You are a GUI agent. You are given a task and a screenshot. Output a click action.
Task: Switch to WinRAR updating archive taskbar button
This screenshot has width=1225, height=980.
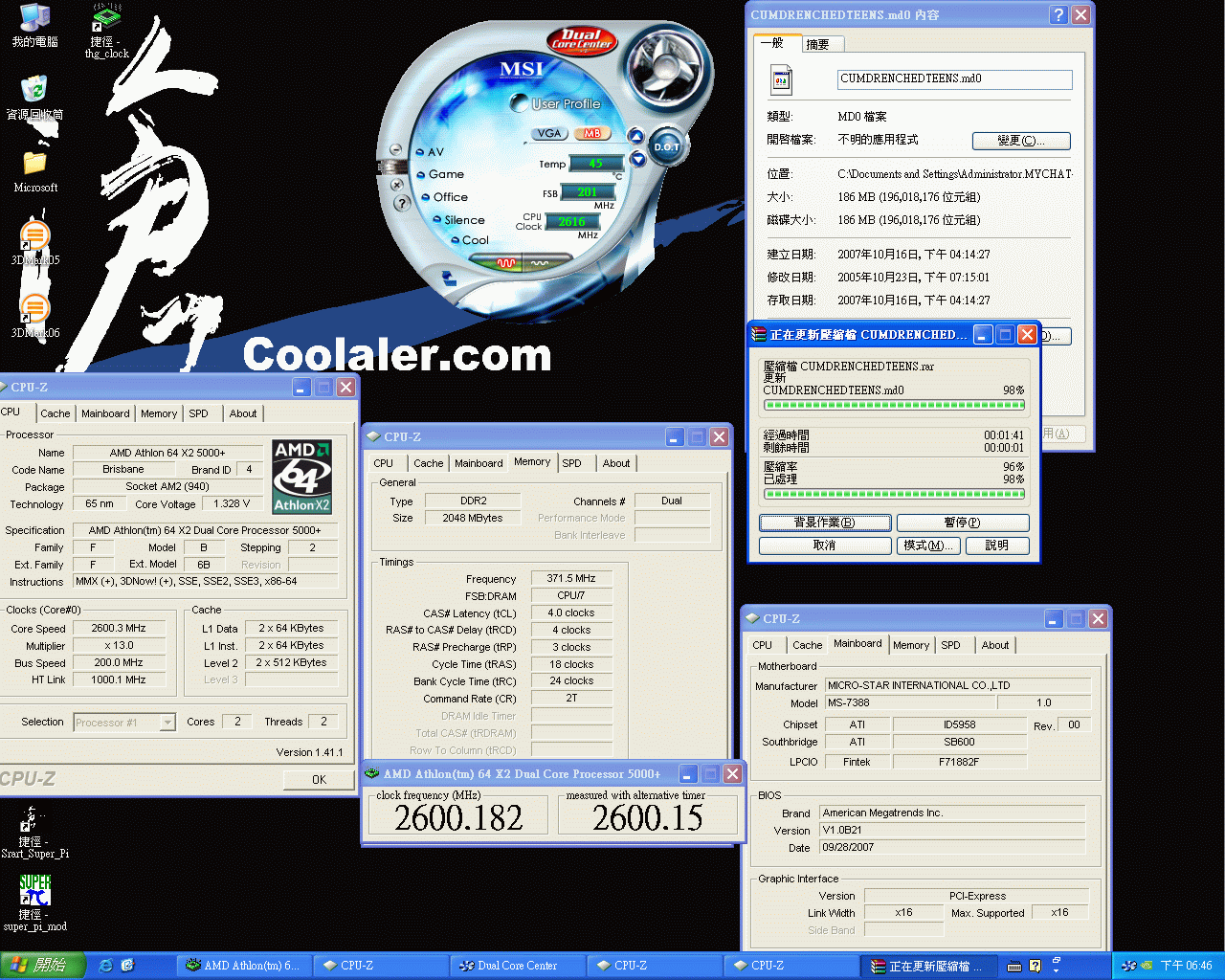pos(928,966)
